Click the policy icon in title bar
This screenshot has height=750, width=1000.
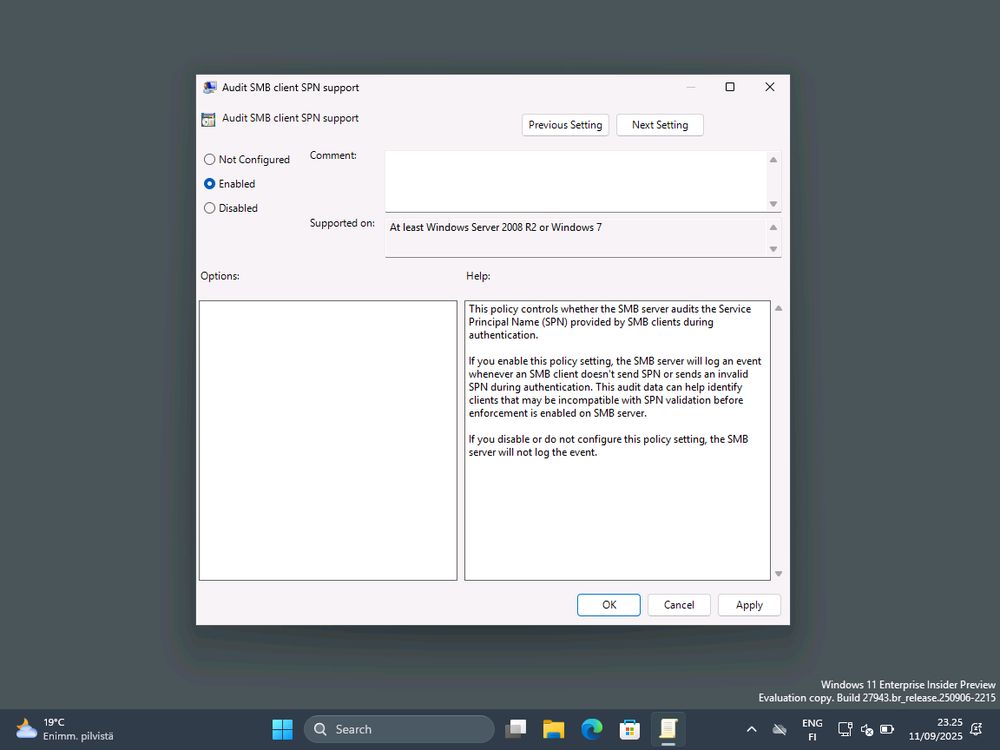pos(209,87)
